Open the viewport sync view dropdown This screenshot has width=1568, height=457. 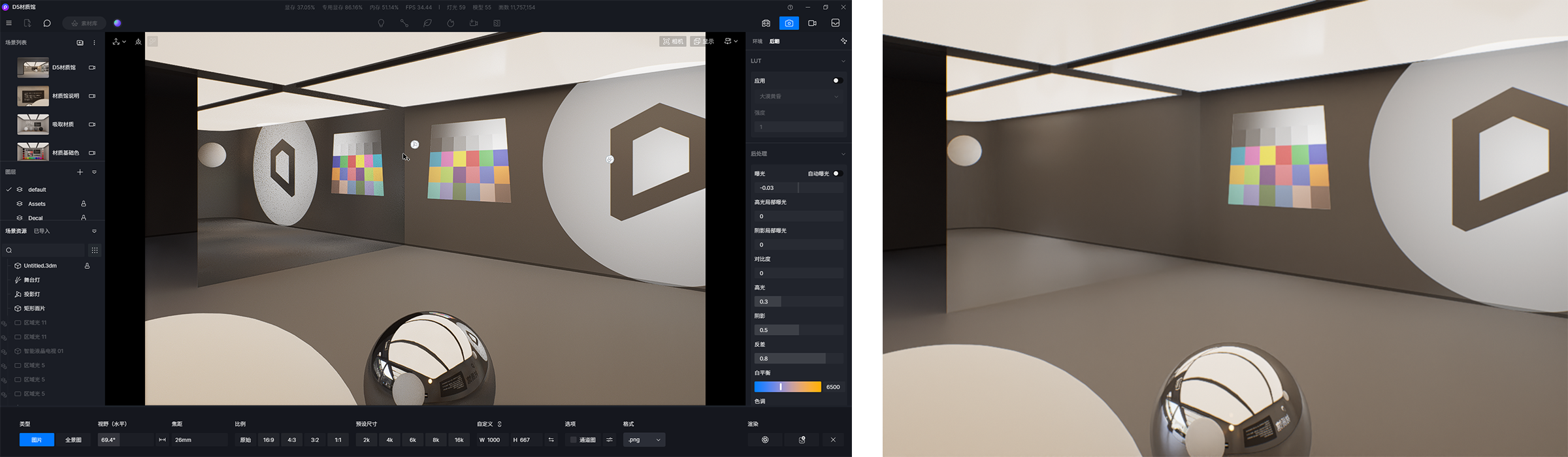[x=730, y=41]
